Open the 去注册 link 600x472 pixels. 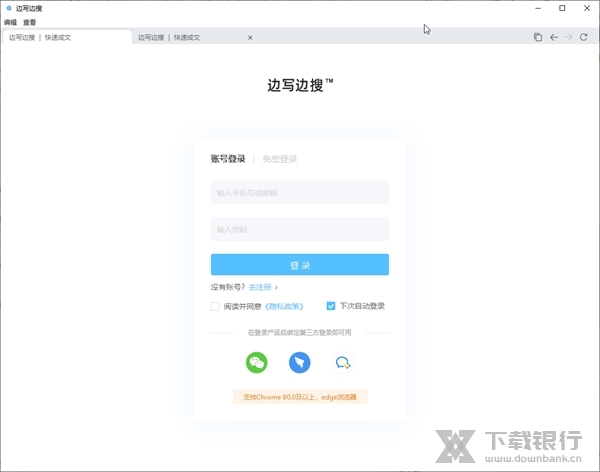(x=263, y=287)
